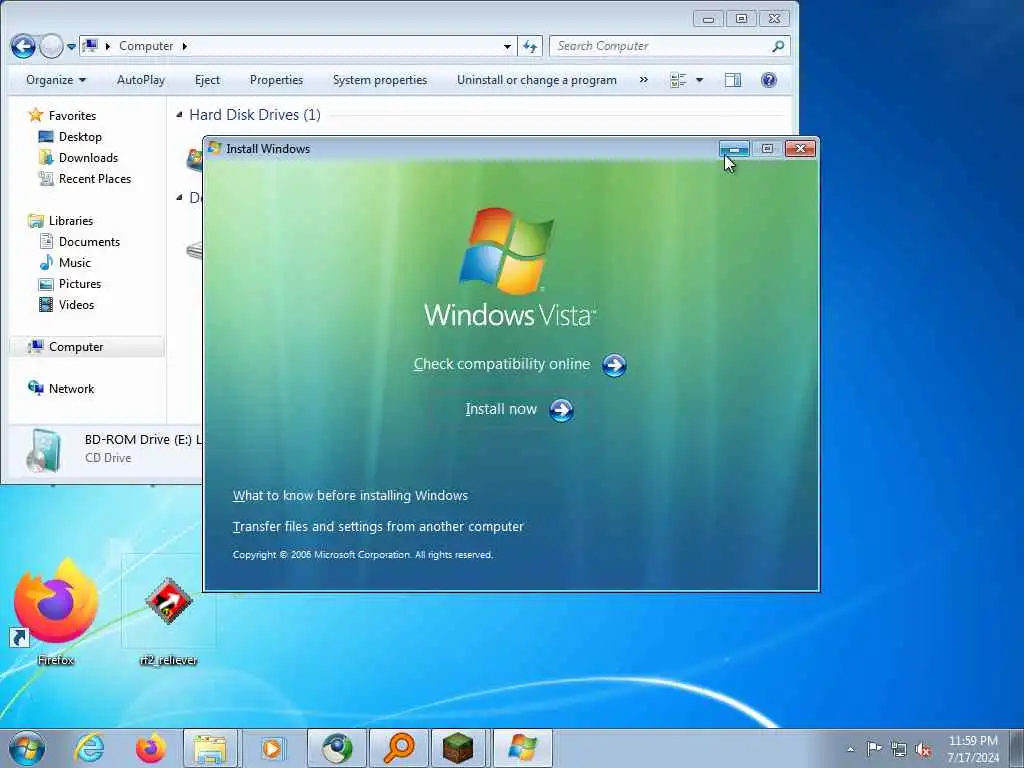Select Libraries in the navigation pane
The width and height of the screenshot is (1024, 768).
coord(71,221)
